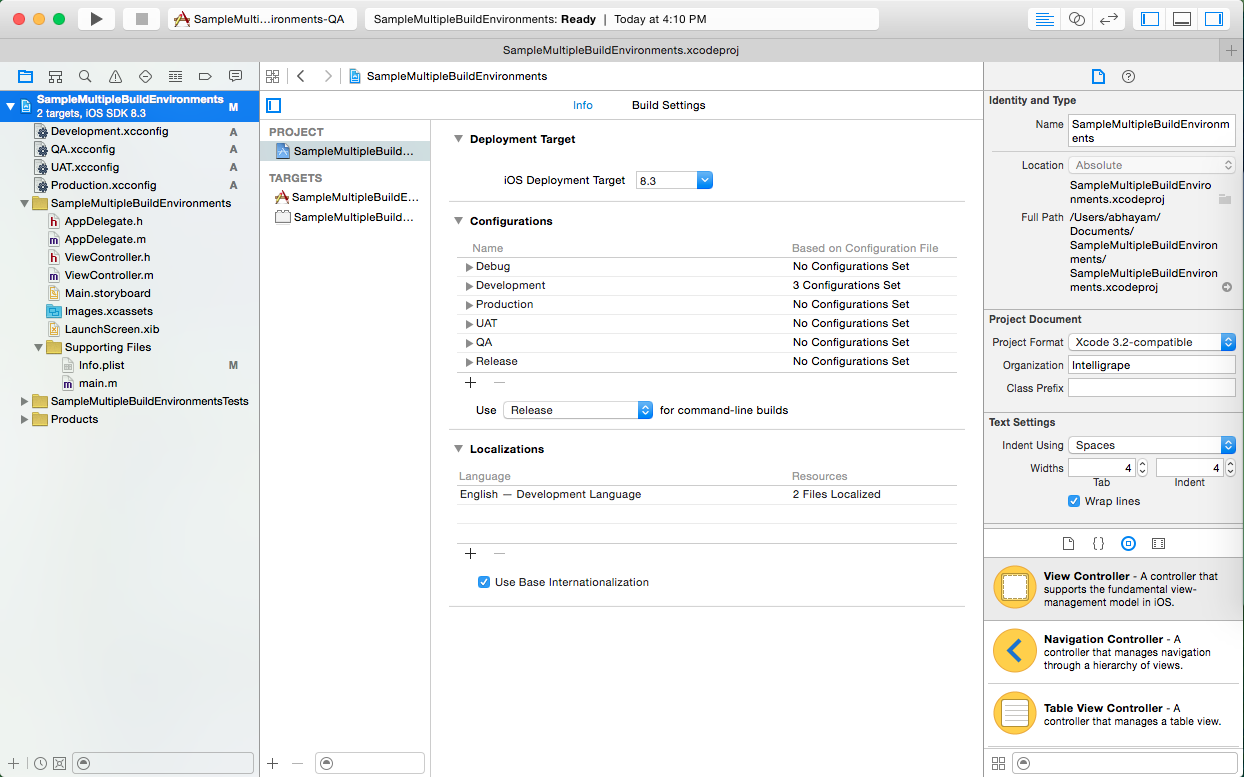
Task: Collapse the Localizations section
Action: [458, 449]
